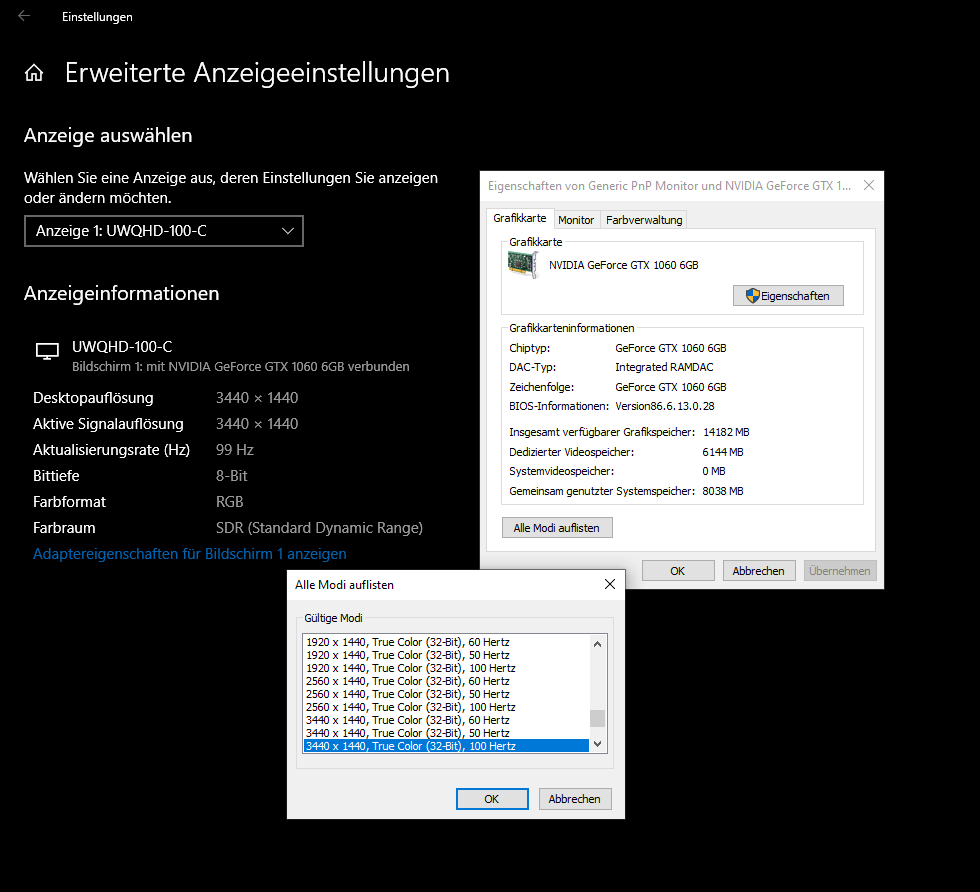This screenshot has height=892, width=980.
Task: Click the Erweiterte Anzeigeeinstellungen heading
Action: point(257,73)
